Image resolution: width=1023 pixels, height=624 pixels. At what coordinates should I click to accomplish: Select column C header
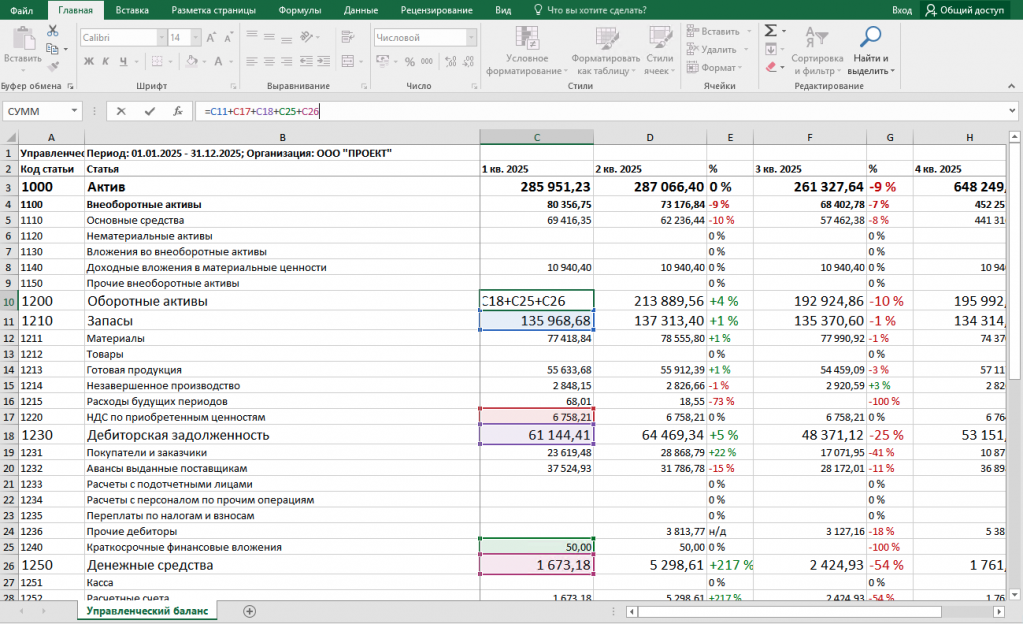536,137
